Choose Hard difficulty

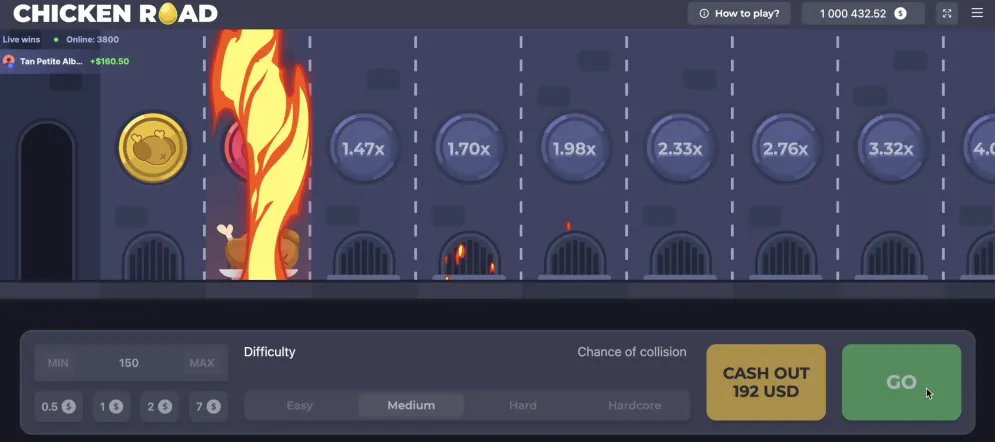(x=523, y=405)
